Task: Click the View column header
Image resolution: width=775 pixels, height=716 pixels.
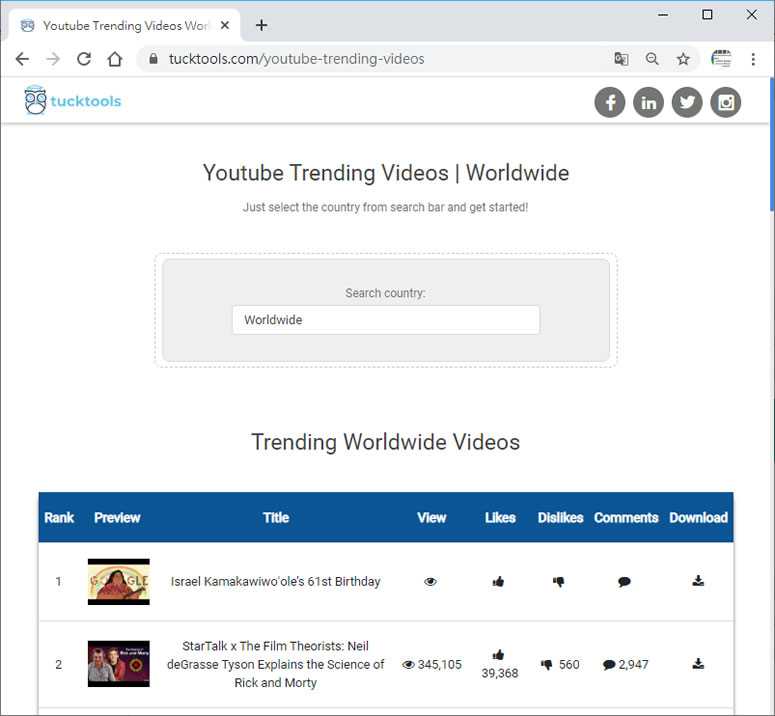Action: (x=431, y=517)
